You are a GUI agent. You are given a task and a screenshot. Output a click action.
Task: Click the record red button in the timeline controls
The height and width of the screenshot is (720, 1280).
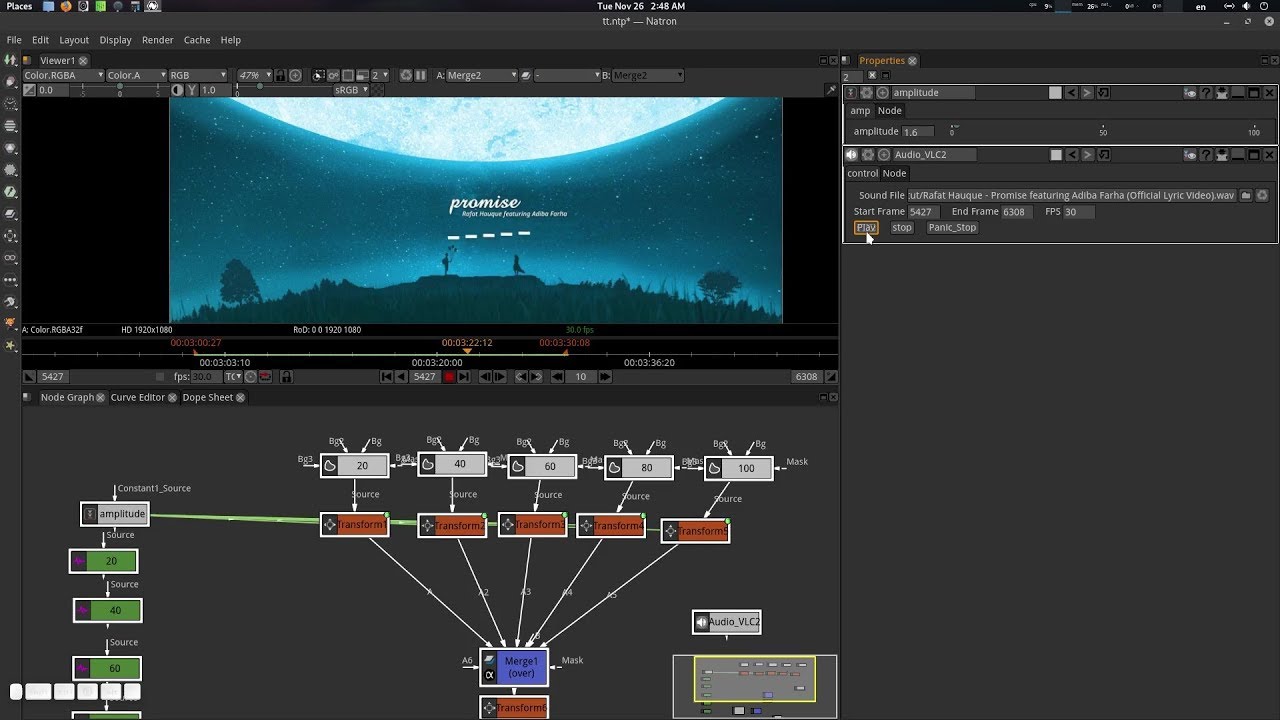click(x=449, y=377)
